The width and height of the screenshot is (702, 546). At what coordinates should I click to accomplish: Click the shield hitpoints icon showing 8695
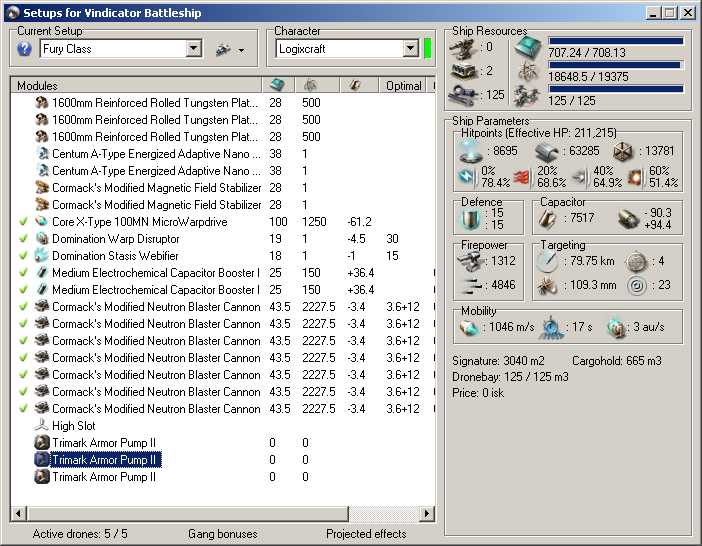pyautogui.click(x=471, y=151)
